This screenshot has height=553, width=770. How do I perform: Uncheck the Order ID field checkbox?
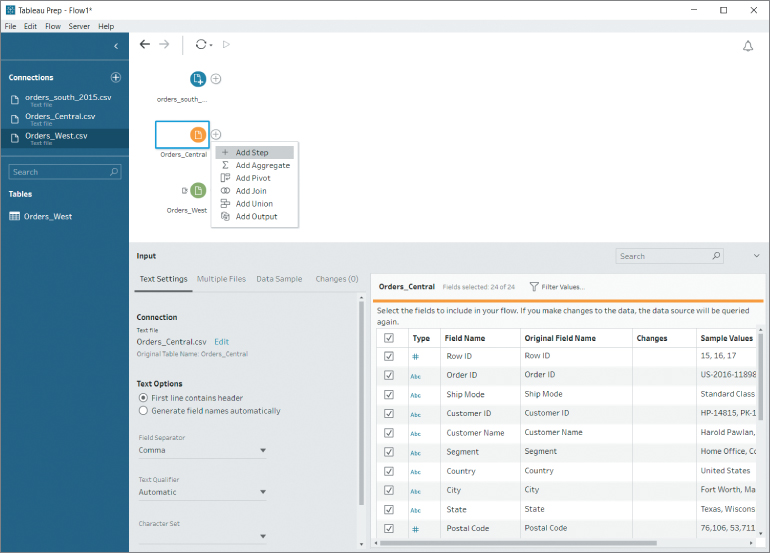(389, 375)
